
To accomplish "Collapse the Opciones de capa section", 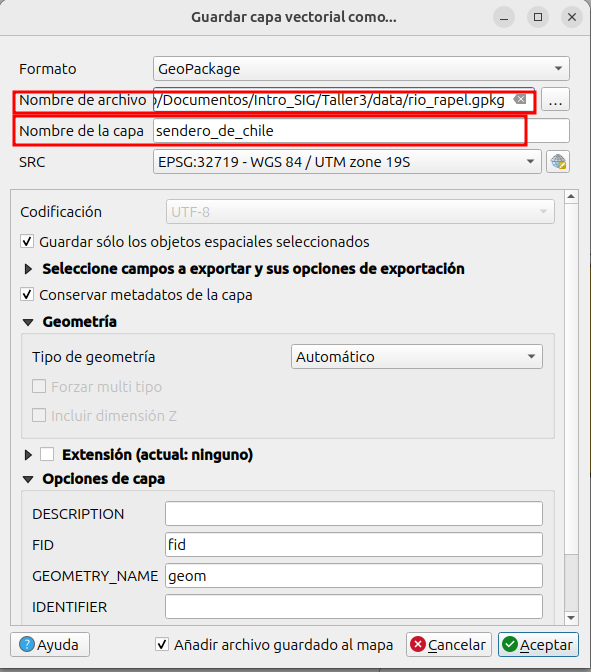I will pos(28,479).
